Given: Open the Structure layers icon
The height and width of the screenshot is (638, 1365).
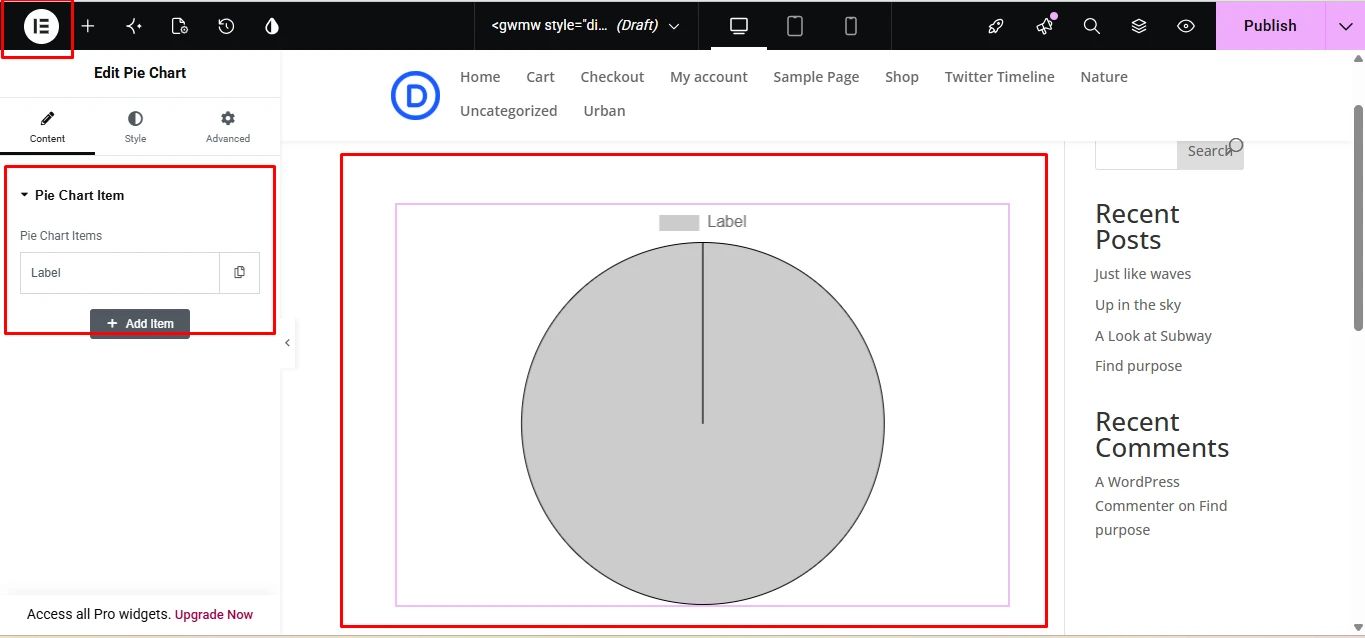Looking at the screenshot, I should (1139, 26).
